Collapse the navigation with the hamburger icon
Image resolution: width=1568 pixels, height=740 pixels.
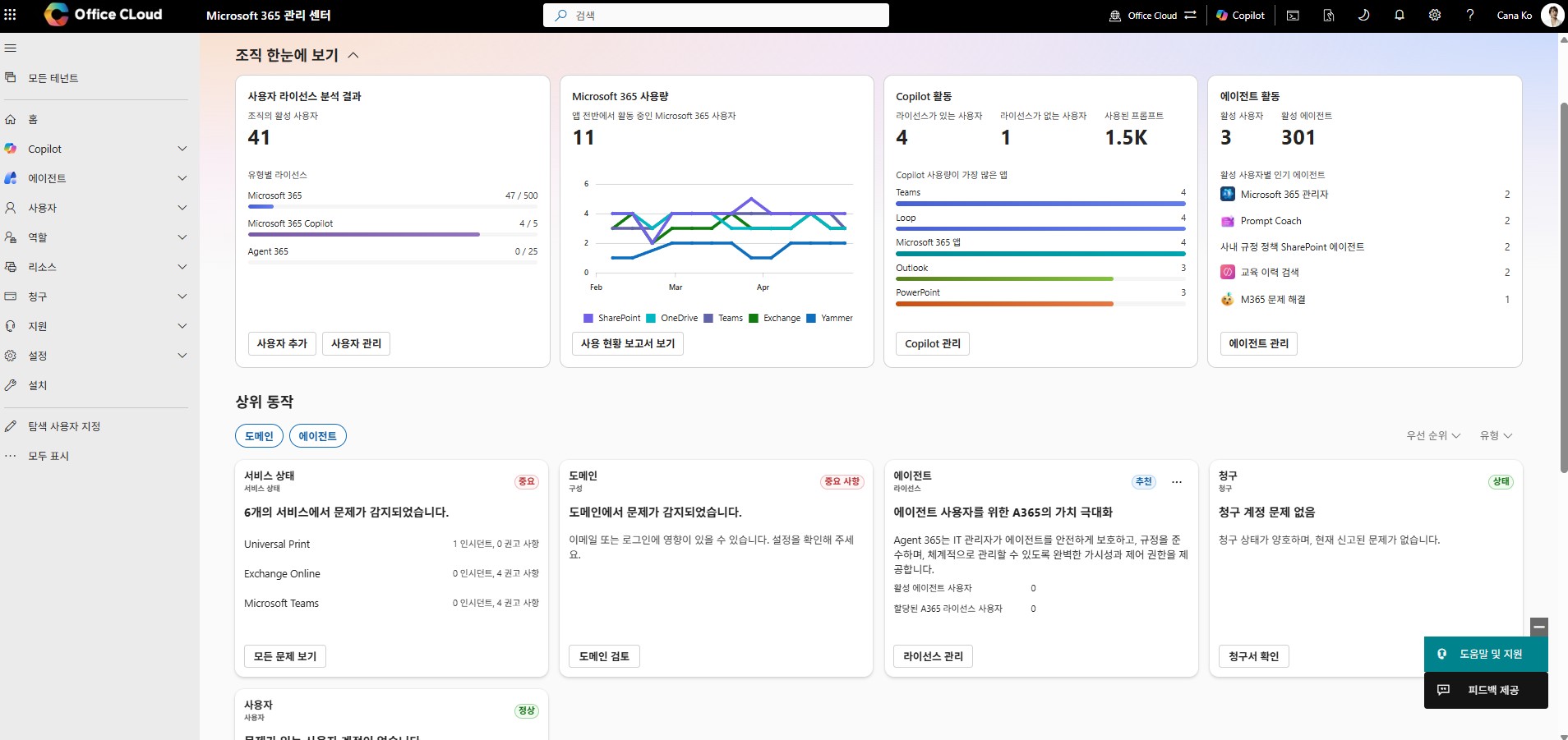11,48
